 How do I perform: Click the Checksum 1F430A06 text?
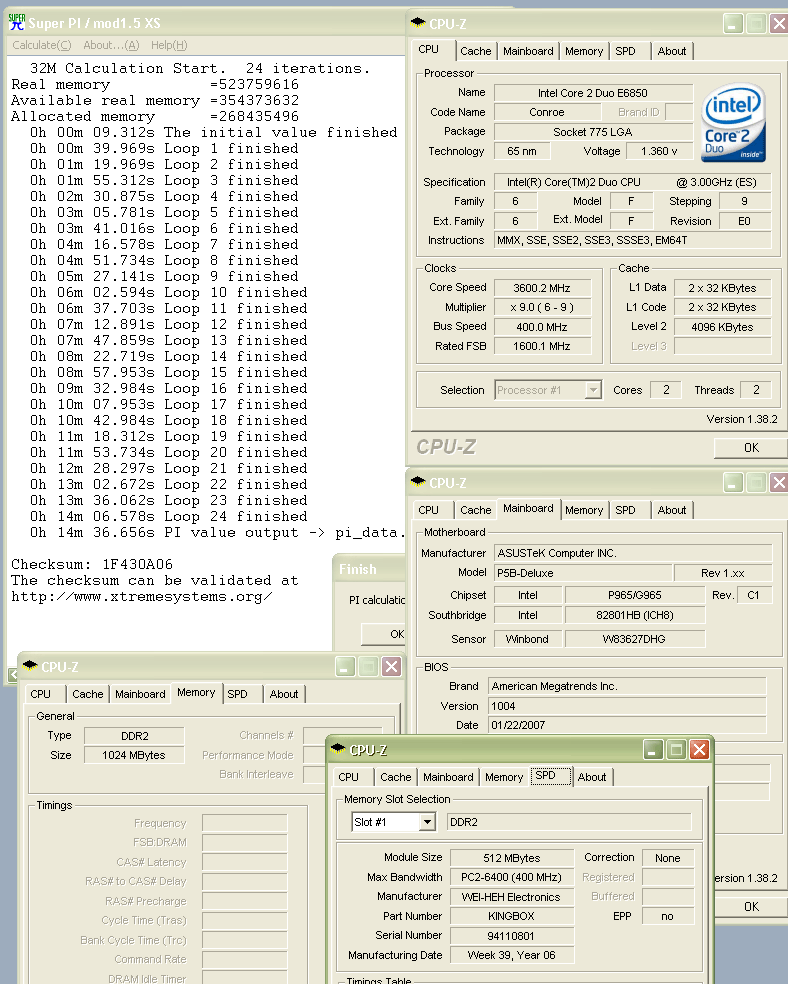point(92,564)
